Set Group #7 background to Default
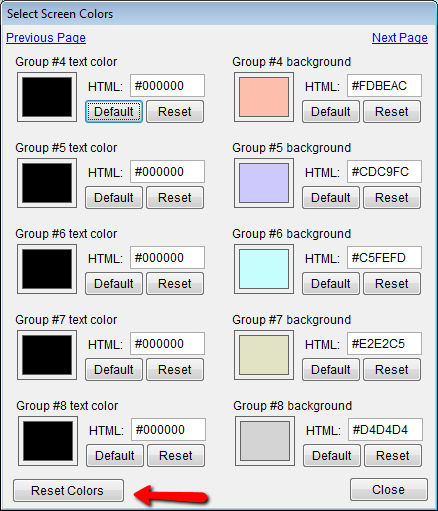Screen dimensions: 438x511 (x=331, y=370)
